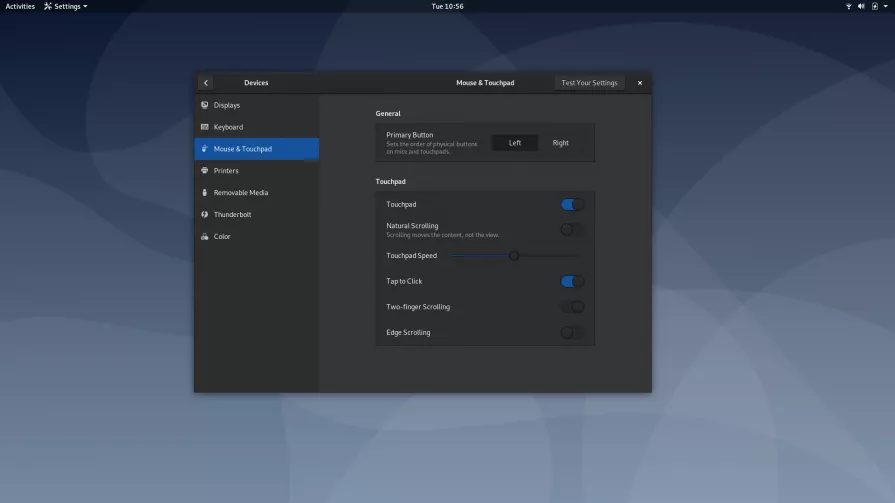The height and width of the screenshot is (503, 895).
Task: Go back using the header arrow button
Action: pyautogui.click(x=206, y=83)
